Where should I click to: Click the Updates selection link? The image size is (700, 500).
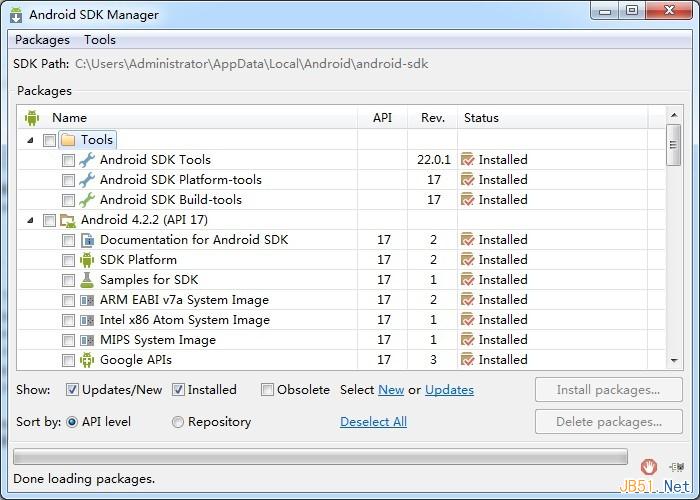pyautogui.click(x=449, y=390)
